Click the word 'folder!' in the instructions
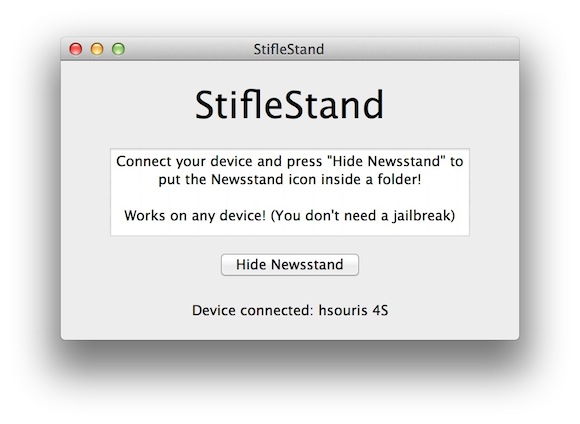Screen dimensions: 580x424 coord(399,179)
